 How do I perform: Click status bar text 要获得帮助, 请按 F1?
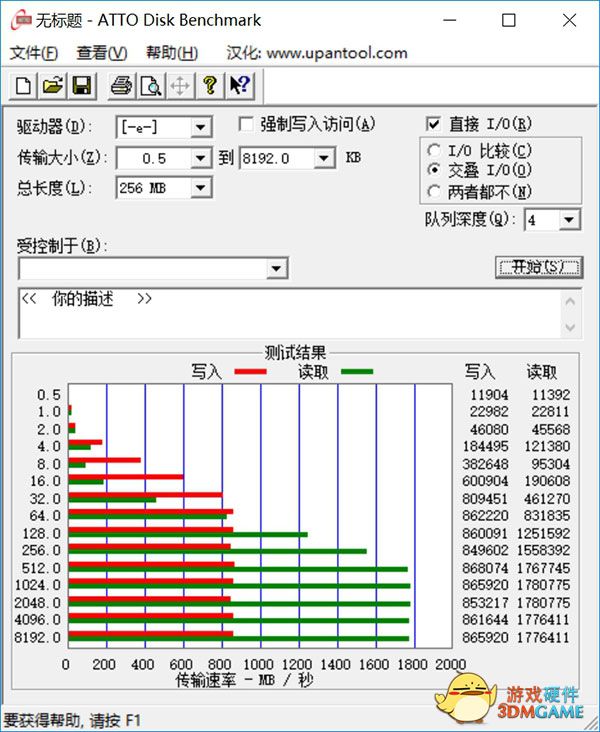click(72, 720)
